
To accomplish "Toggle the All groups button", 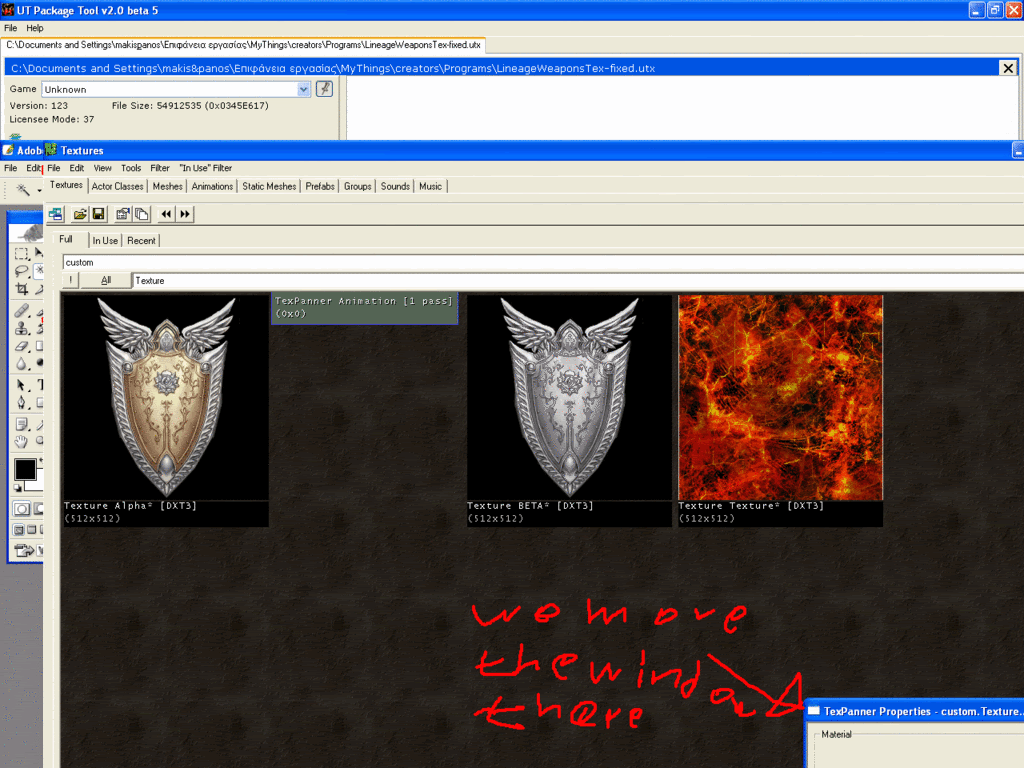I will pos(105,281).
